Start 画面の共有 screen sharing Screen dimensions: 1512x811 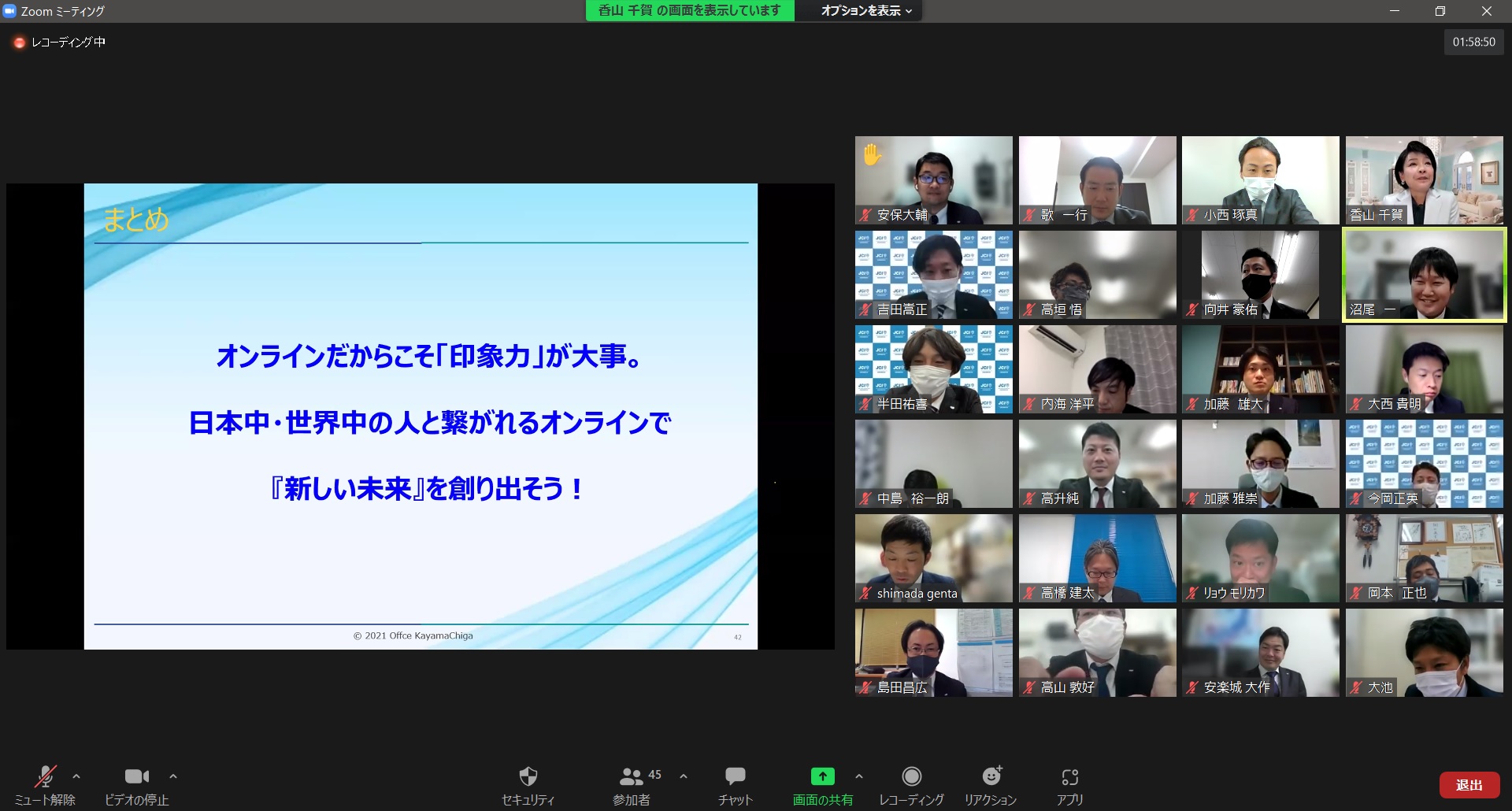tap(822, 785)
